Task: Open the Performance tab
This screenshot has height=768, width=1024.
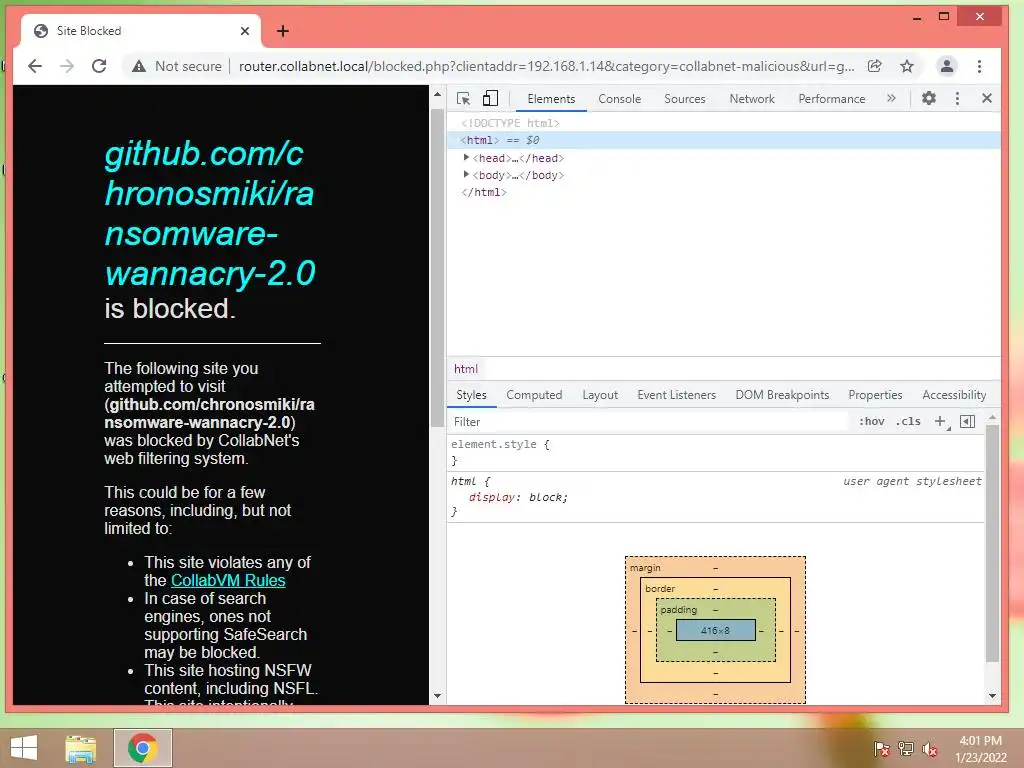Action: pyautogui.click(x=831, y=99)
